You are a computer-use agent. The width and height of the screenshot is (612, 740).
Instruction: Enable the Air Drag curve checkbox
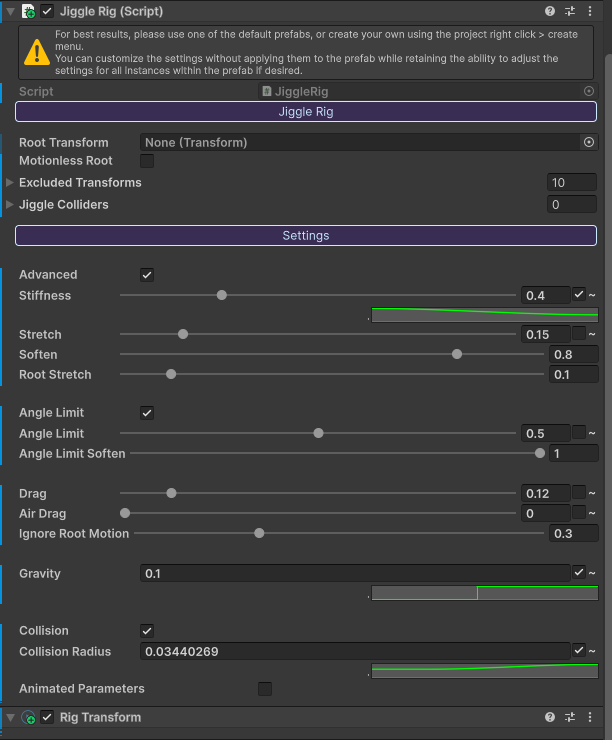579,512
